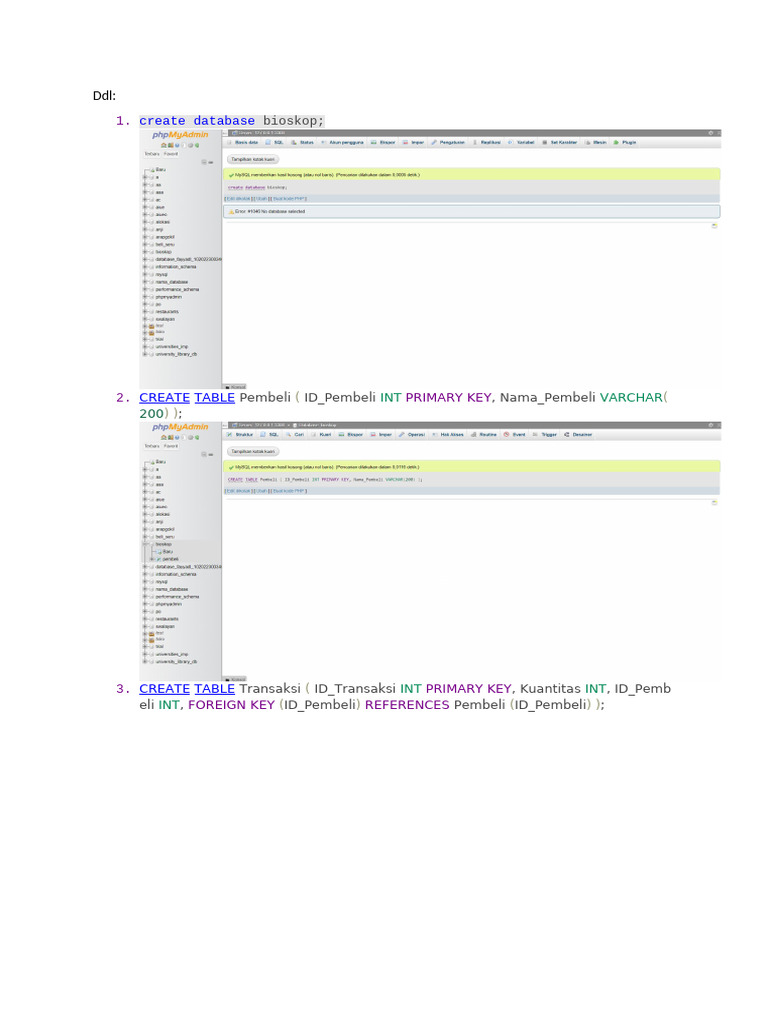Click CREATE link in the Transaksi statement
This screenshot has height=1024, width=768.
[x=165, y=689]
